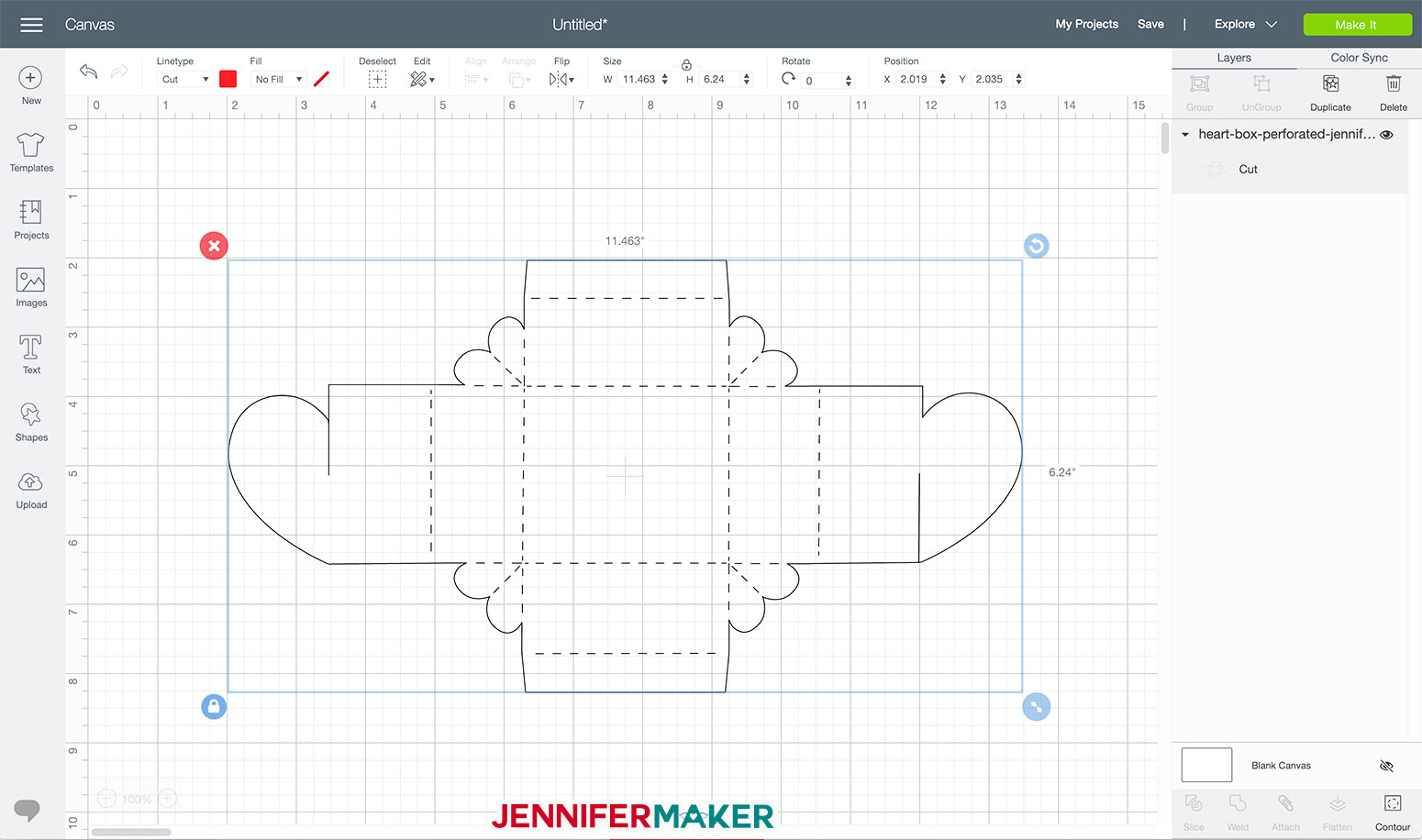Select the Text tool
Screen dimensions: 1422x840
(x=31, y=354)
